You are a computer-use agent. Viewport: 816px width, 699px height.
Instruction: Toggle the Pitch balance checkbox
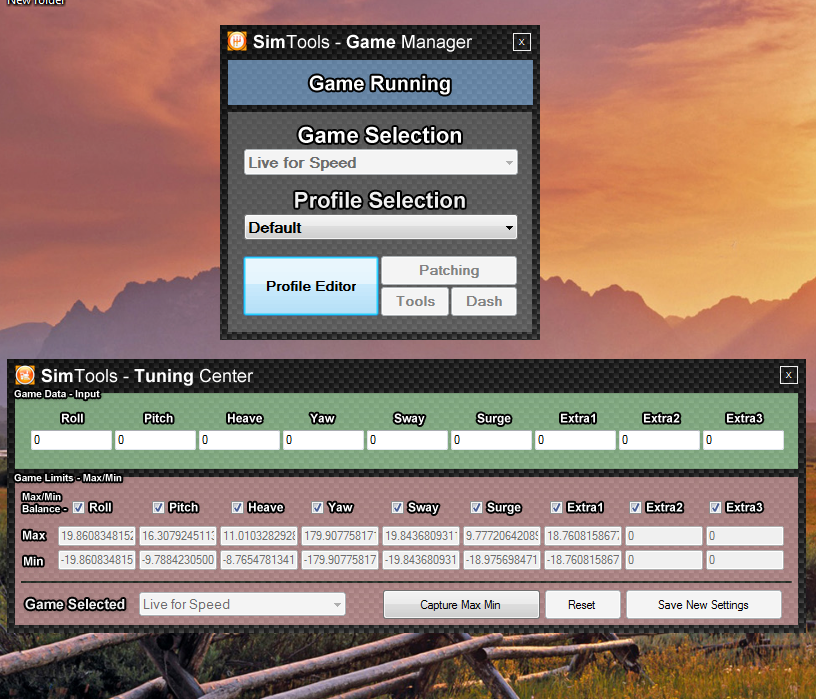pyautogui.click(x=159, y=507)
